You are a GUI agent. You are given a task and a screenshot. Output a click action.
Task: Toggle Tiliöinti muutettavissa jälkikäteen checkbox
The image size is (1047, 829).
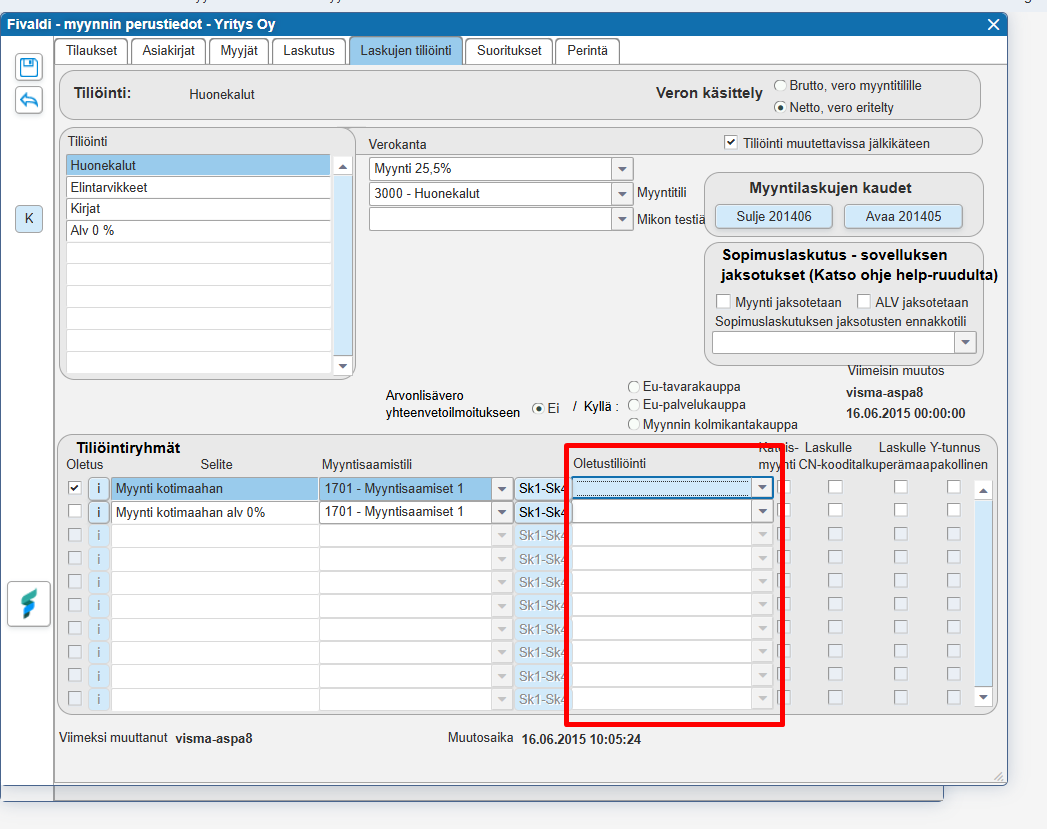click(x=731, y=143)
